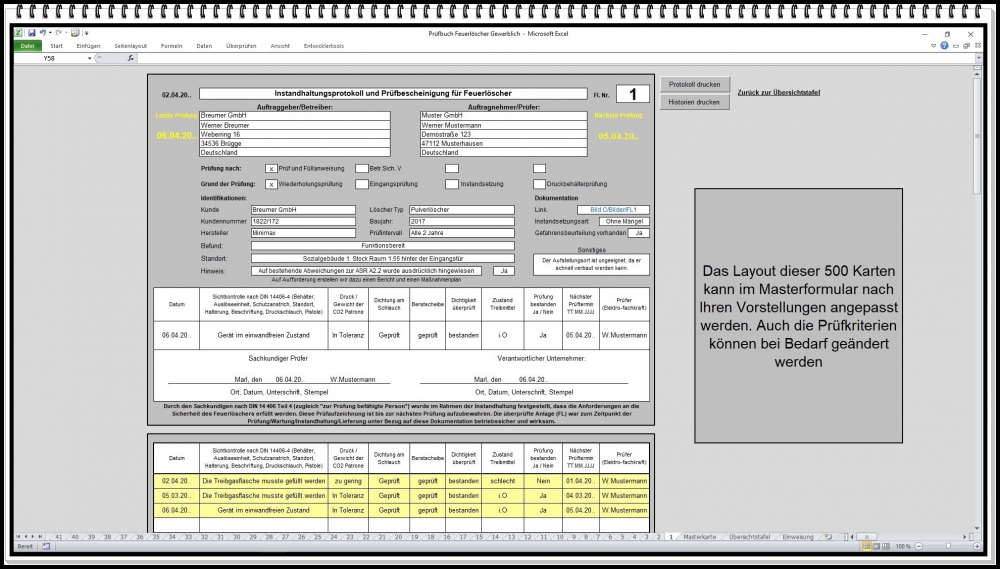Click the Save icon in quick access toolbar
This screenshot has width=1000, height=569.
(32, 33)
